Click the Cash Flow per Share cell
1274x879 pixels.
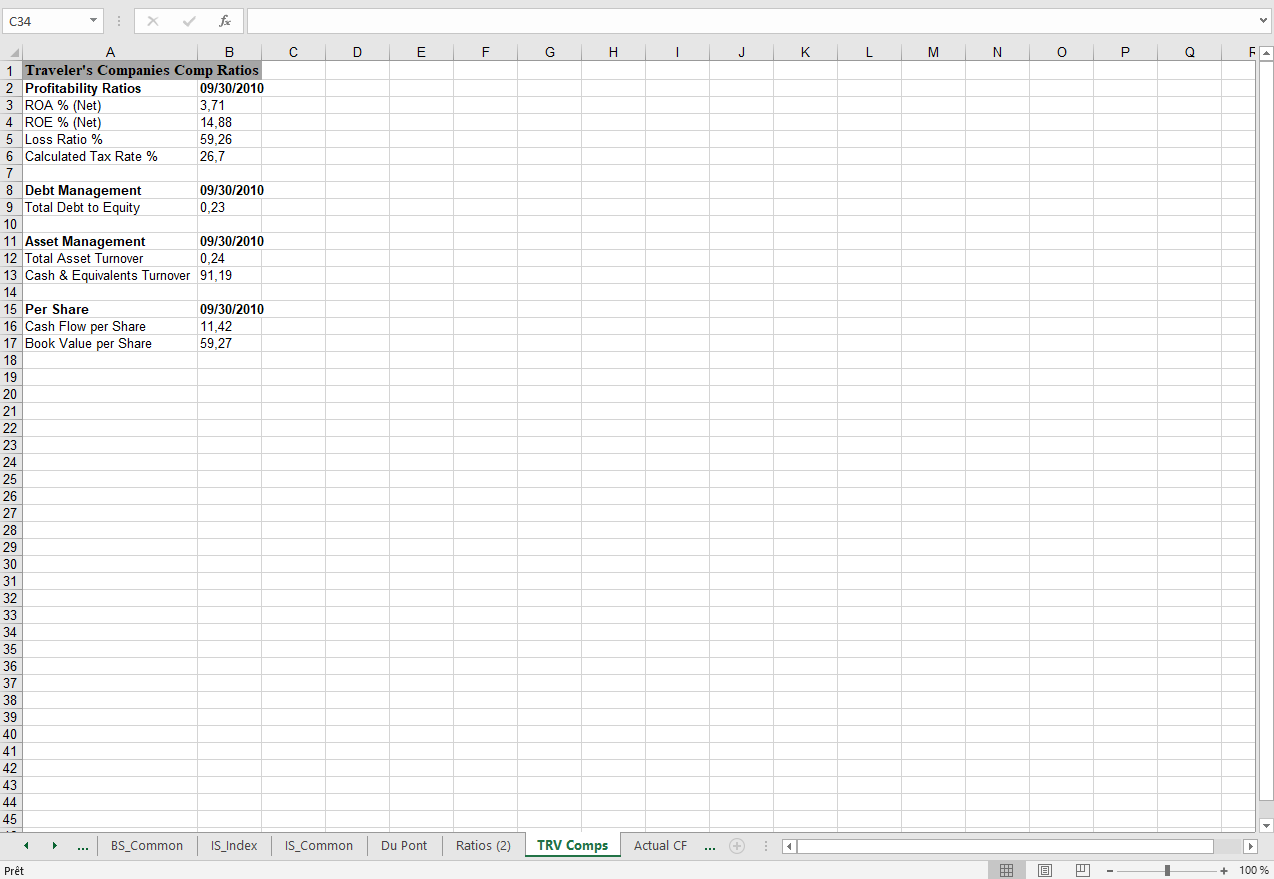click(110, 326)
